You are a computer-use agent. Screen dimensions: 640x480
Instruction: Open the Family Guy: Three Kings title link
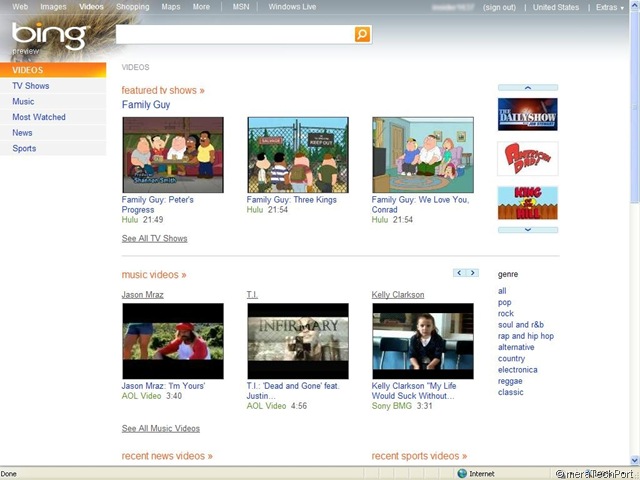[x=291, y=200]
